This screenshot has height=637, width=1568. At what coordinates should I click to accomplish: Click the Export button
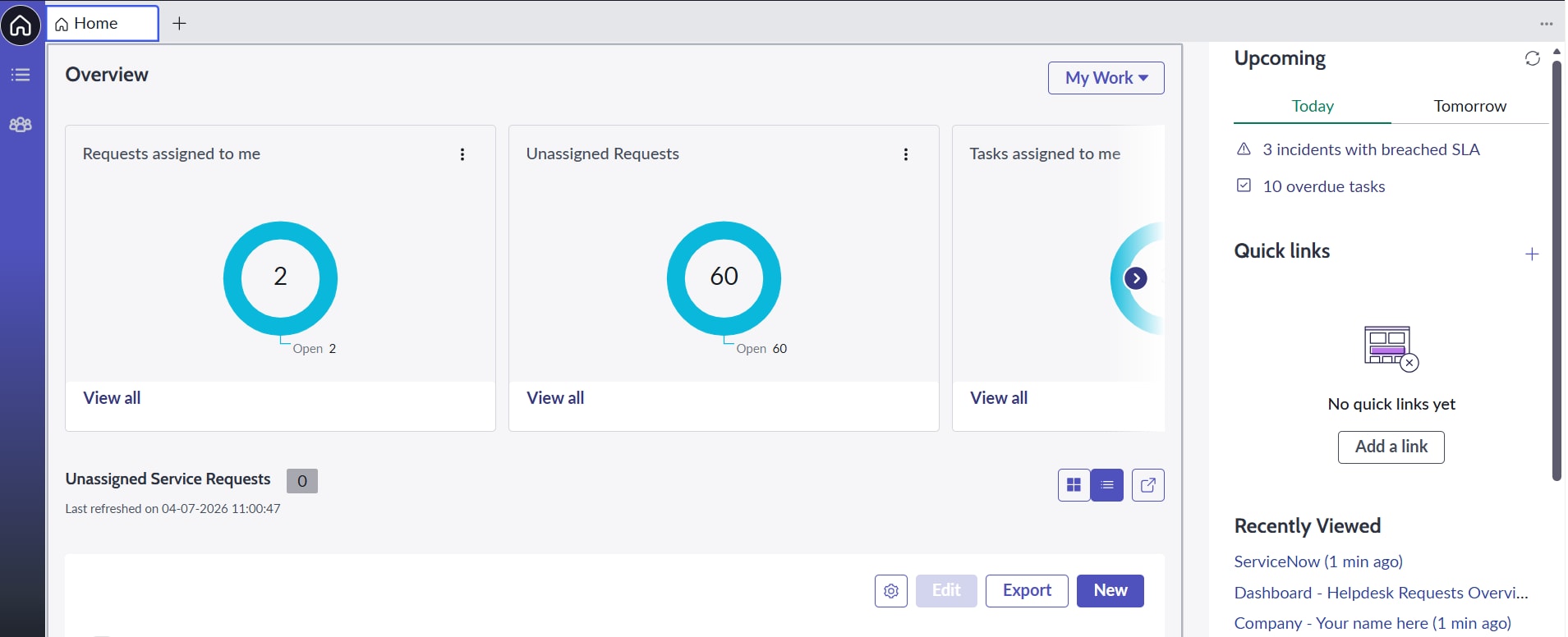tap(1026, 591)
